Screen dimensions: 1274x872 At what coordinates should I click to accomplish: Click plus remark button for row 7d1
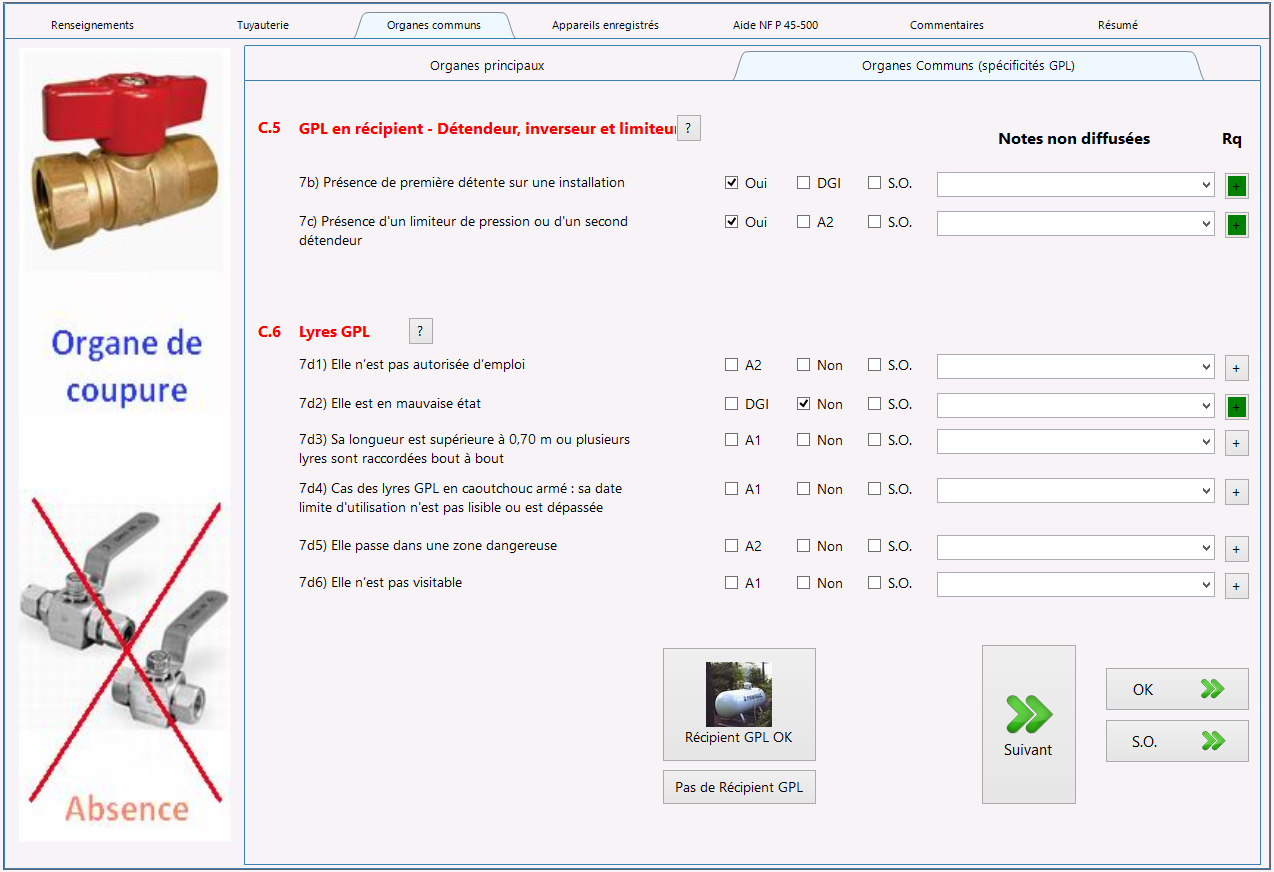coord(1237,368)
